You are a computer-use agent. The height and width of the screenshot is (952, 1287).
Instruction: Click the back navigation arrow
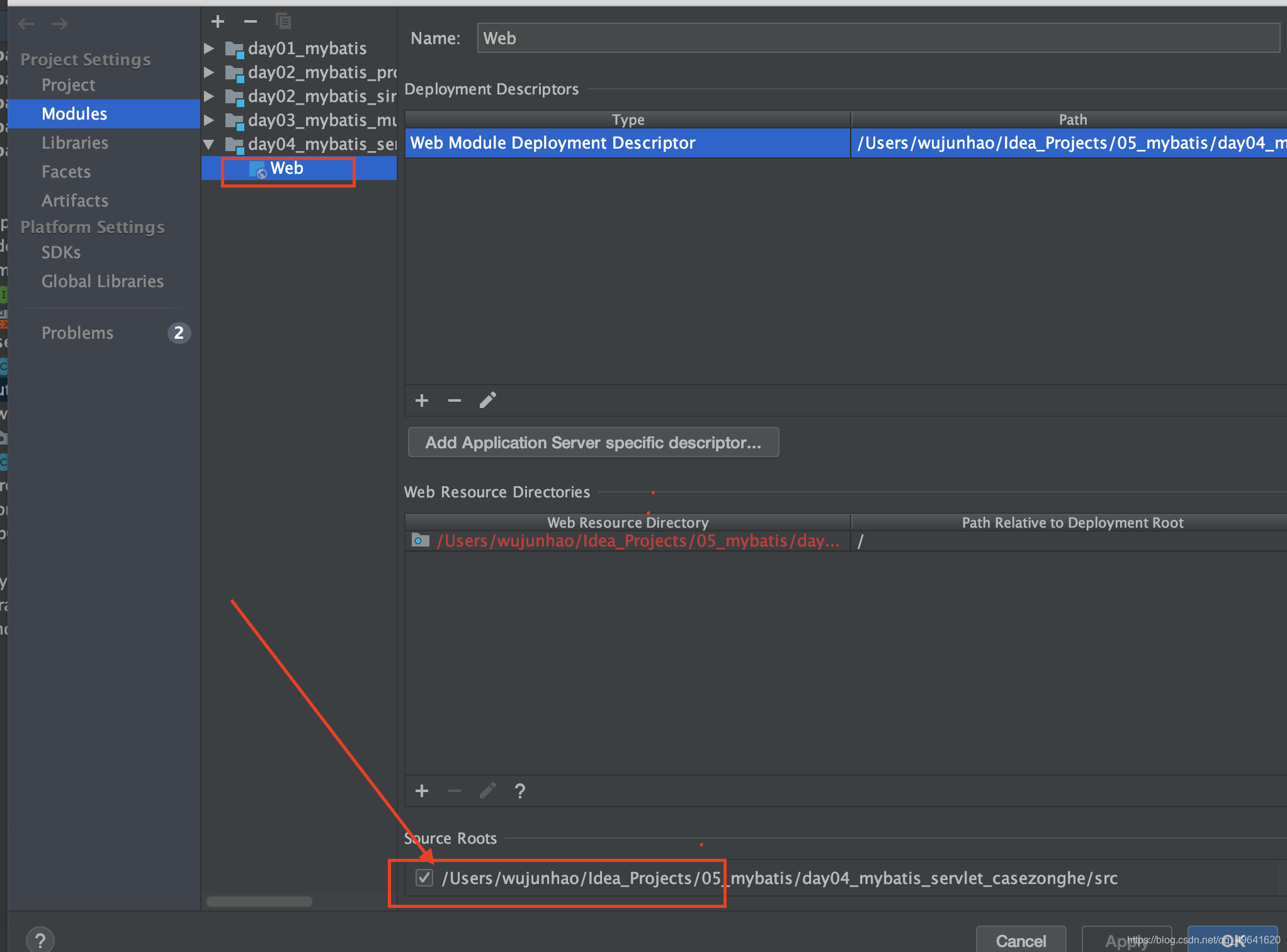26,24
